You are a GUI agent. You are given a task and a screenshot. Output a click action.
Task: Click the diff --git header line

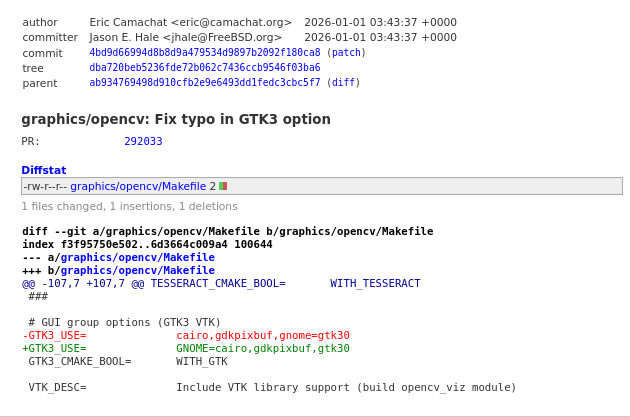(228, 231)
